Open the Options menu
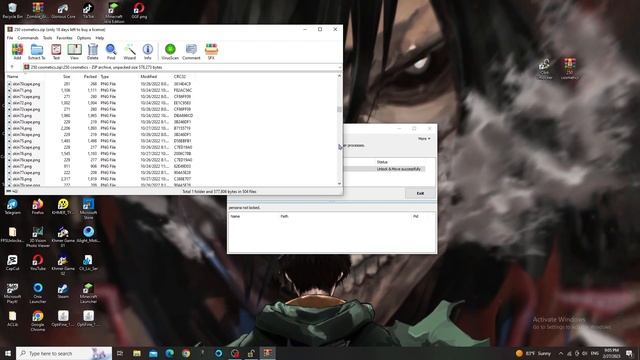This screenshot has width=640, height=360. tap(84, 38)
